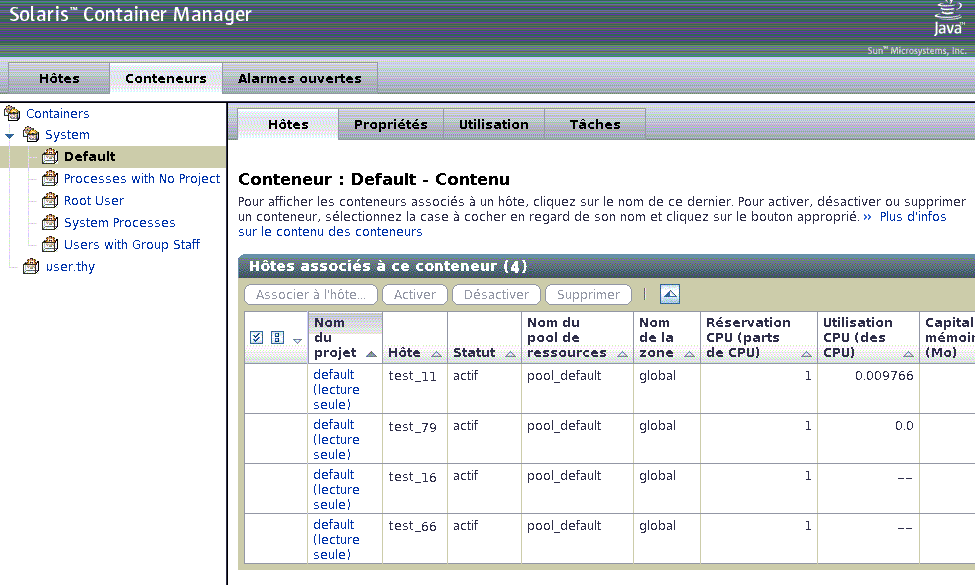Sort by Nom du projet arrow
The width and height of the screenshot is (975, 585).
click(371, 354)
